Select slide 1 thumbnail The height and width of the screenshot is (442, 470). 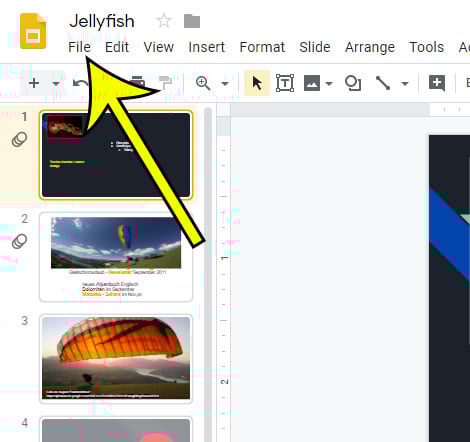tap(116, 155)
